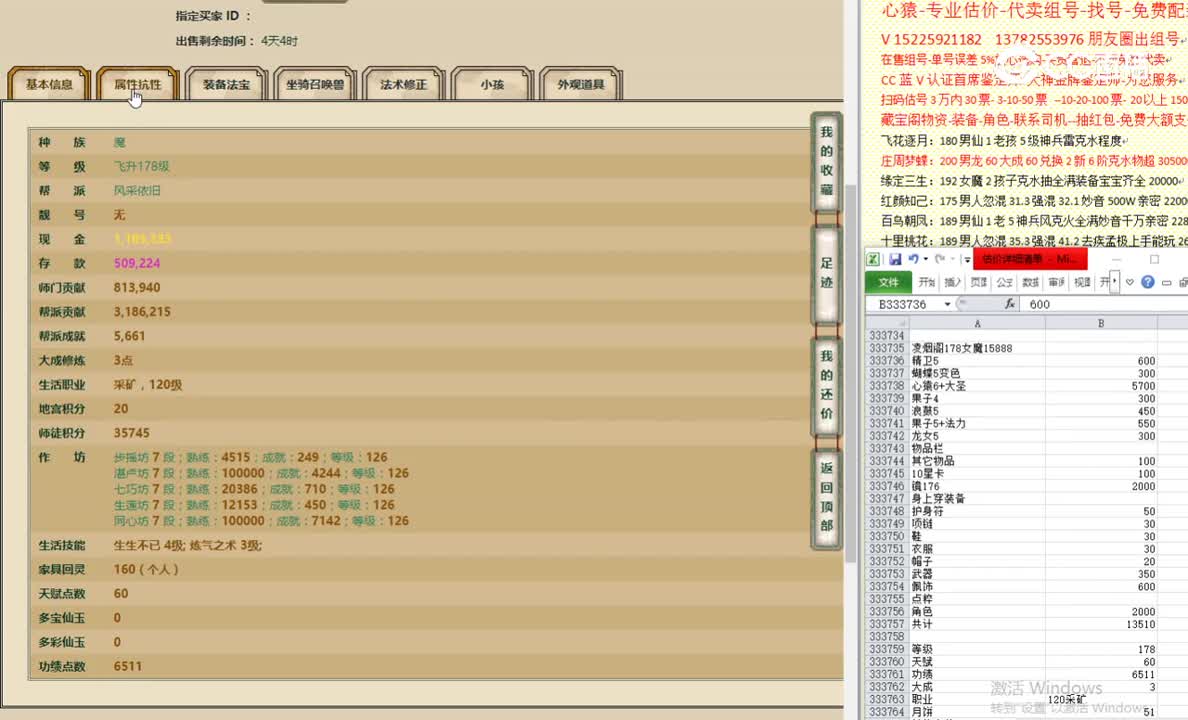The height and width of the screenshot is (720, 1188).
Task: Click the 我的还价 side button
Action: pos(826,385)
